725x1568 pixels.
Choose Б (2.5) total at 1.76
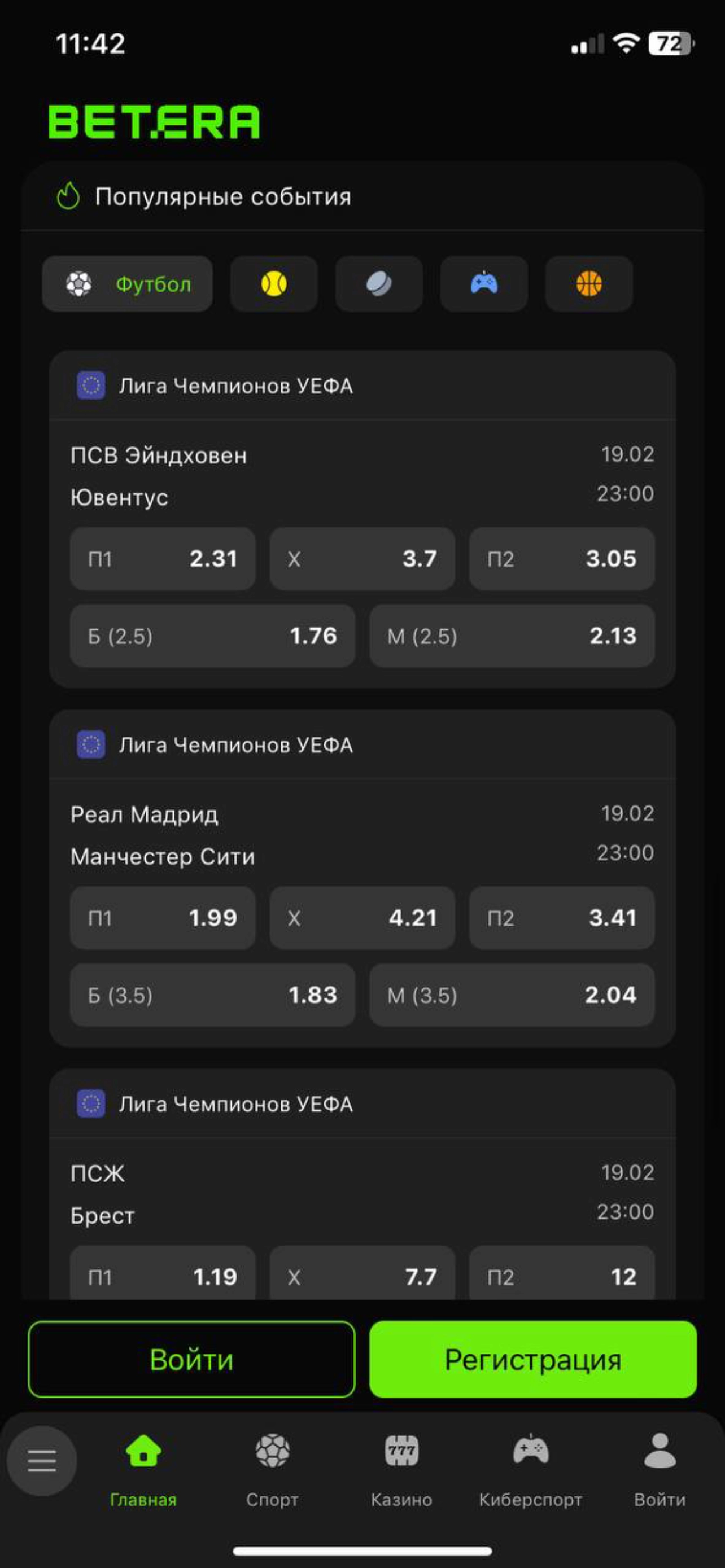point(212,636)
